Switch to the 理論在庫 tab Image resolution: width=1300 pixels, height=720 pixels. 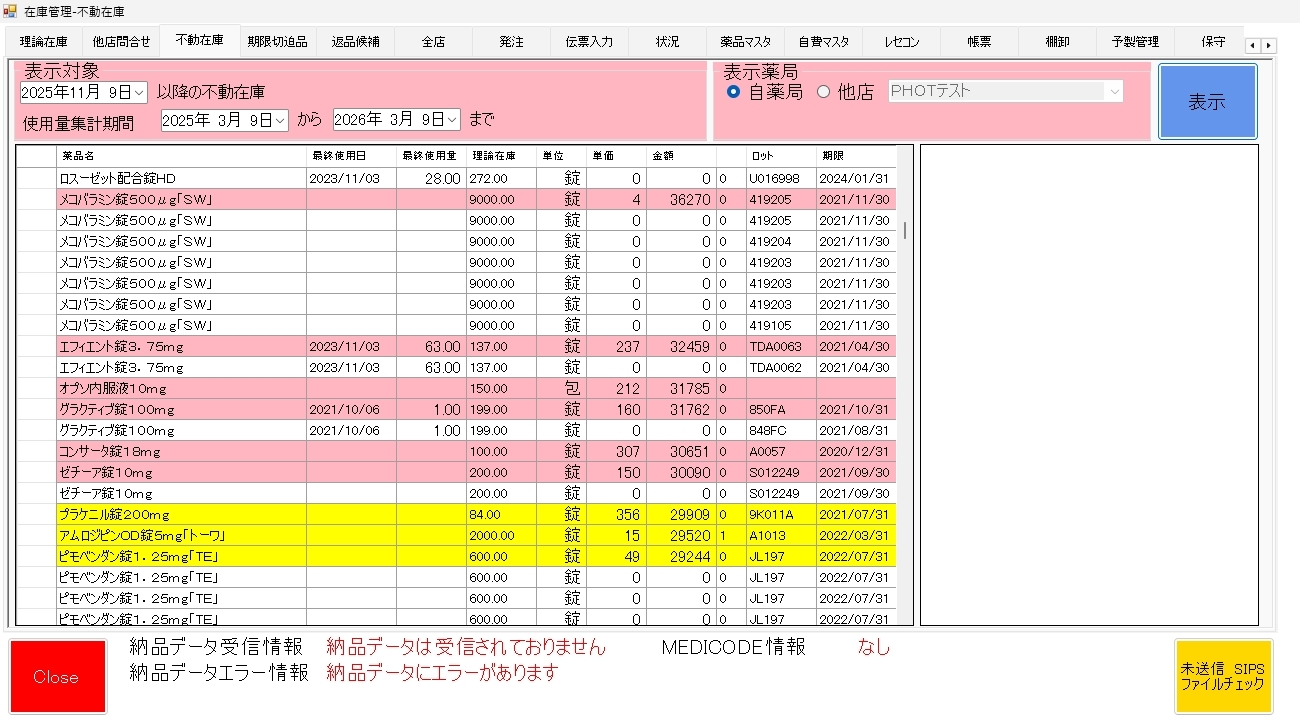click(x=44, y=42)
